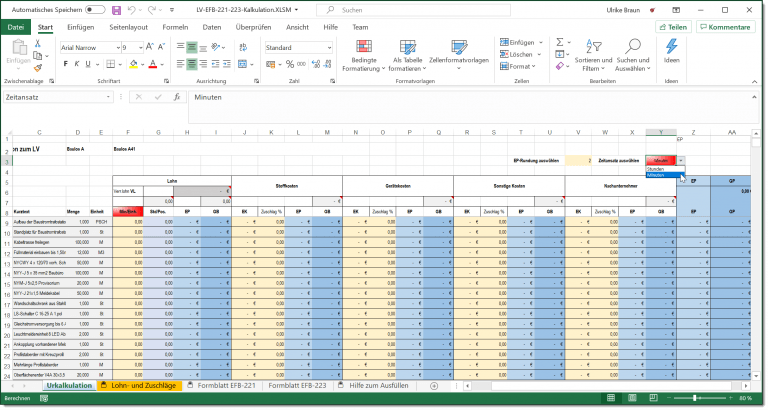Apply italic formatting
The image size is (768, 410).
point(77,64)
